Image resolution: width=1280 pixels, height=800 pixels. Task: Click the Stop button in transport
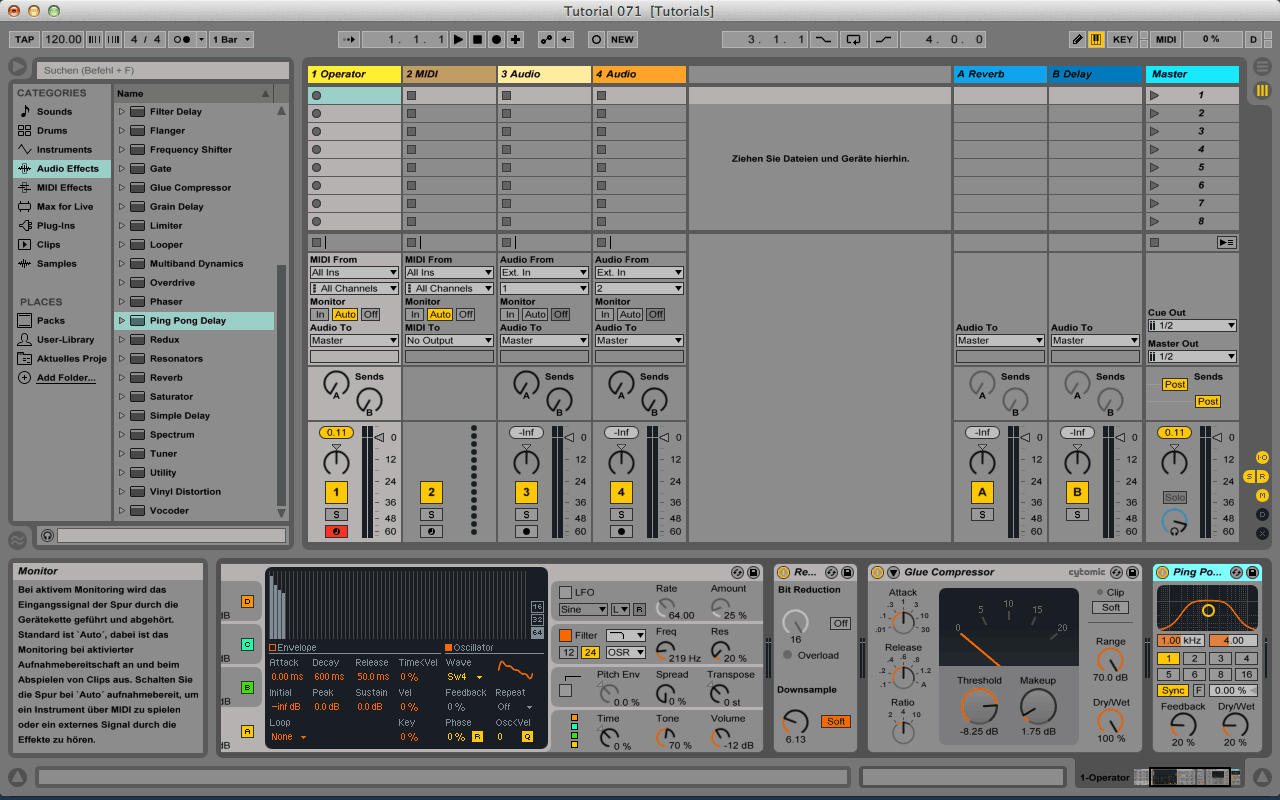click(477, 40)
